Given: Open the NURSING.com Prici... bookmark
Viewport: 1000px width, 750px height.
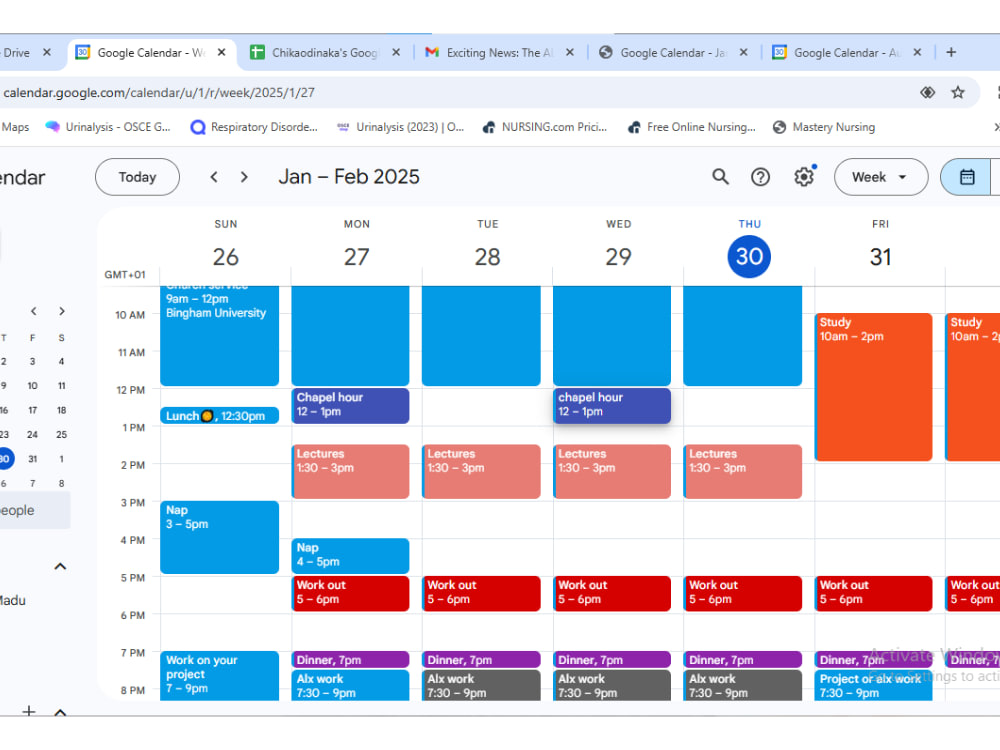Looking at the screenshot, I should click(545, 127).
